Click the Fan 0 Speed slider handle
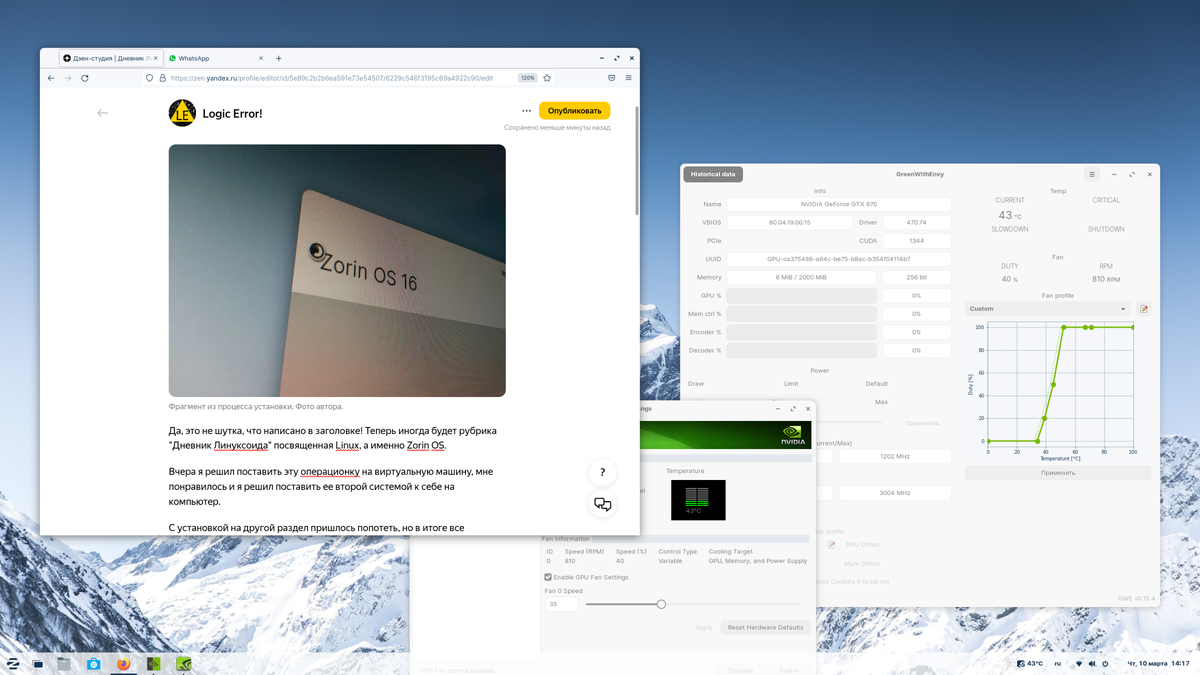 pyautogui.click(x=661, y=604)
